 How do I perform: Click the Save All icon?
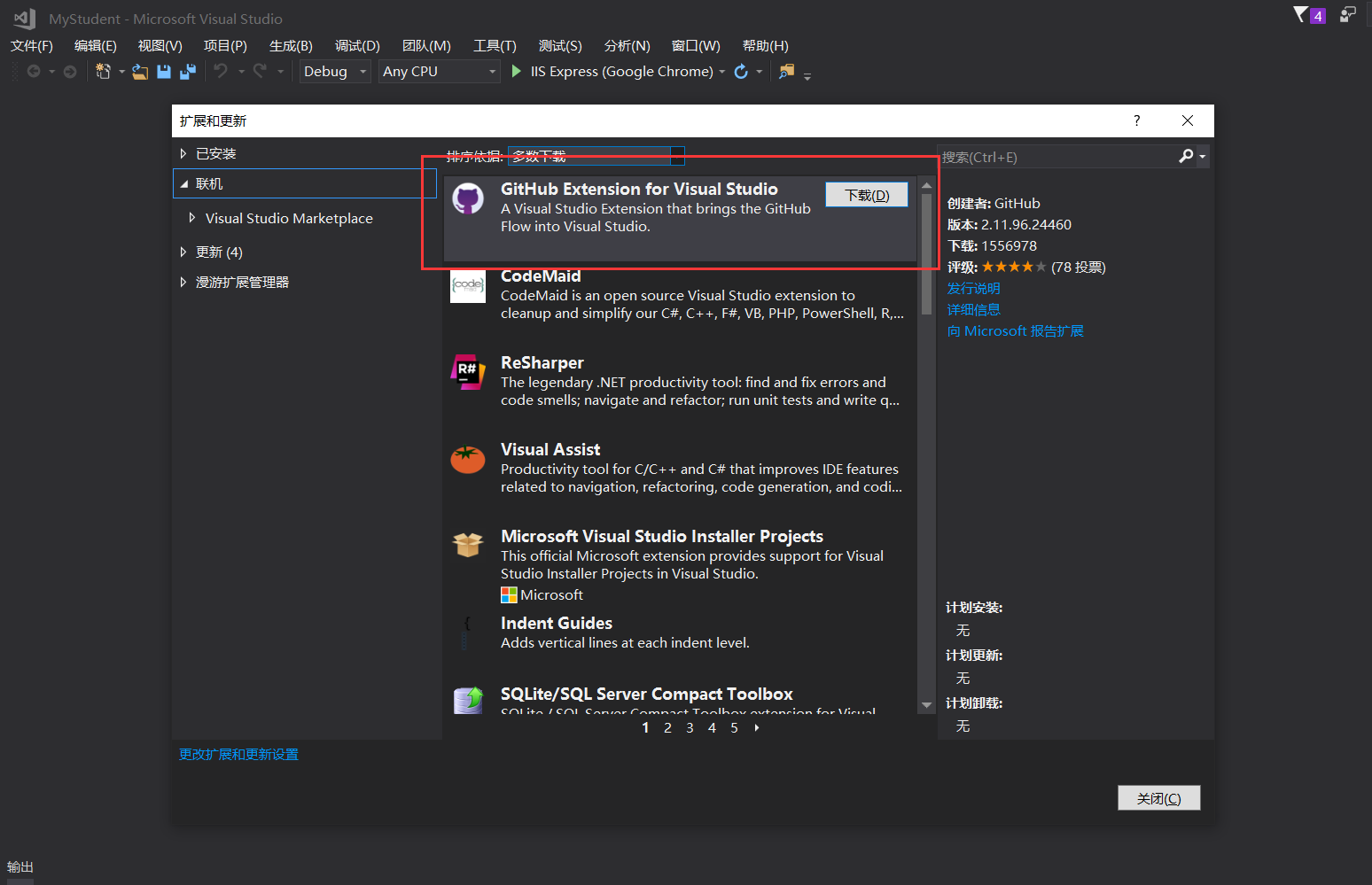188,71
